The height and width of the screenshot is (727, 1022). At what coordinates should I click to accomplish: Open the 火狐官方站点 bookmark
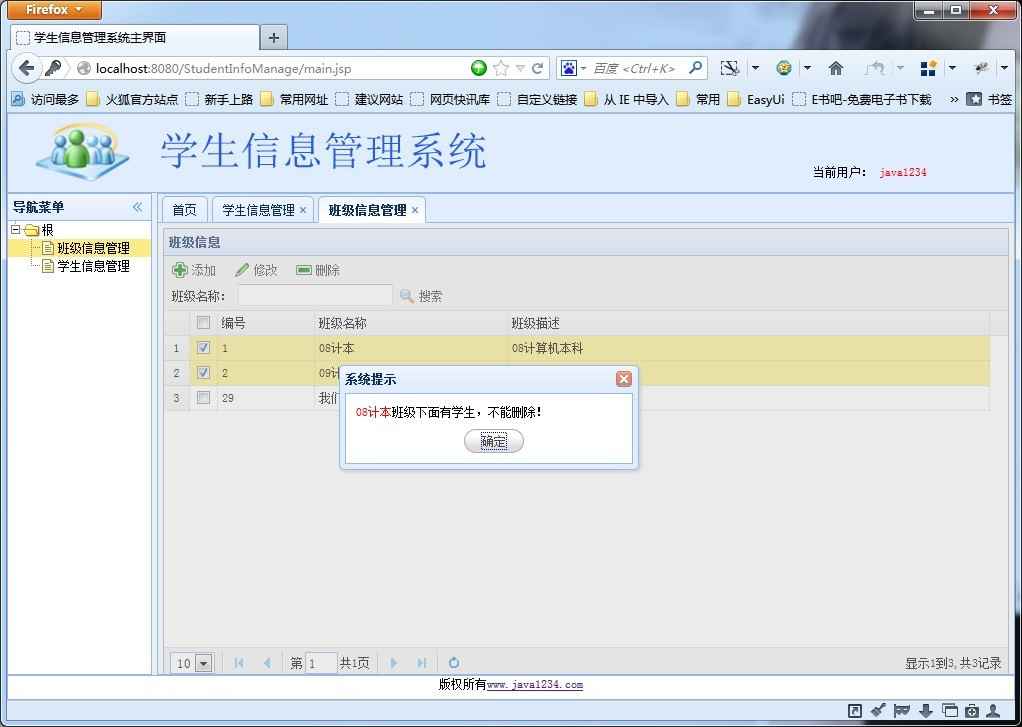click(x=133, y=99)
